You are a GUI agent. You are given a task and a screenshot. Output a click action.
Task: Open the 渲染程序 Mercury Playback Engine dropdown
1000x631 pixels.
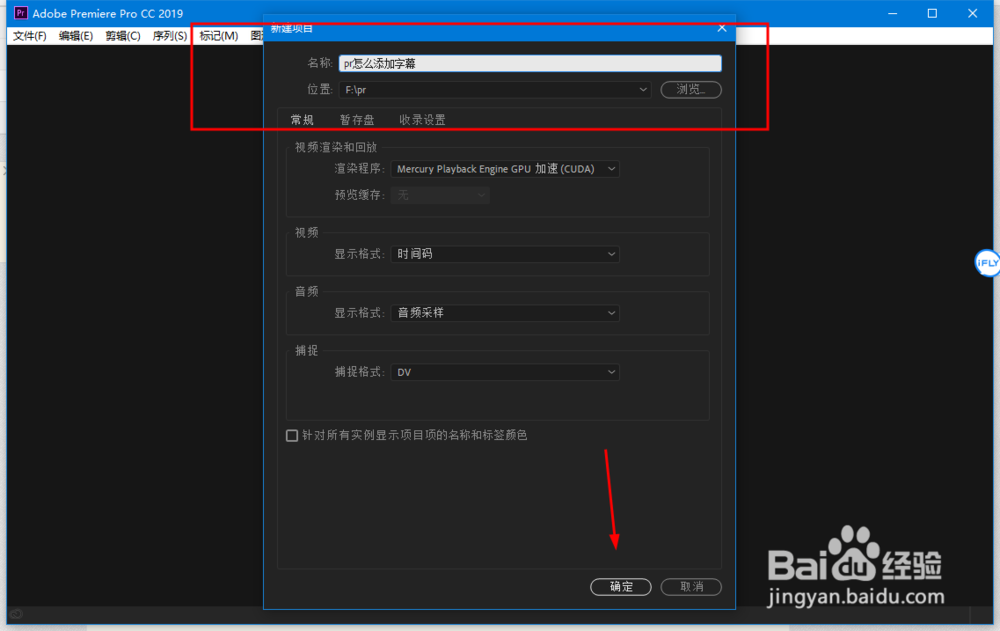pyautogui.click(x=504, y=169)
